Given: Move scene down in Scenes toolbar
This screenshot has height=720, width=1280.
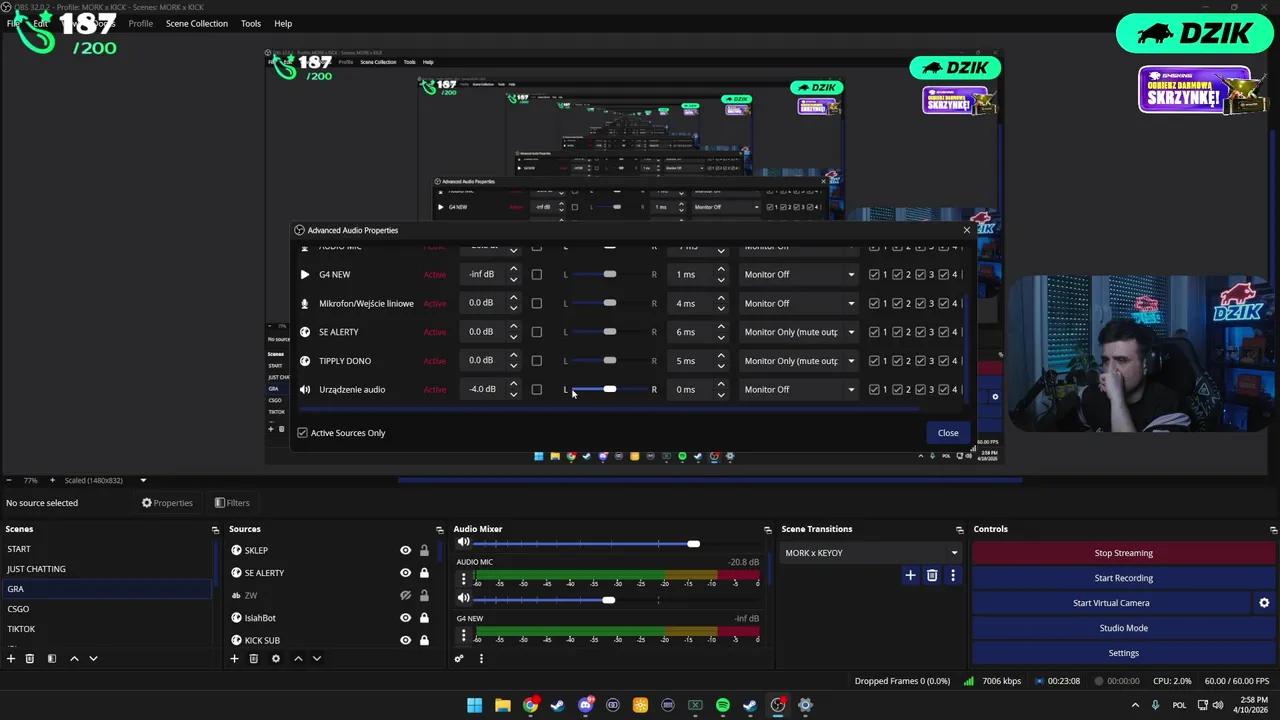Looking at the screenshot, I should pos(93,659).
